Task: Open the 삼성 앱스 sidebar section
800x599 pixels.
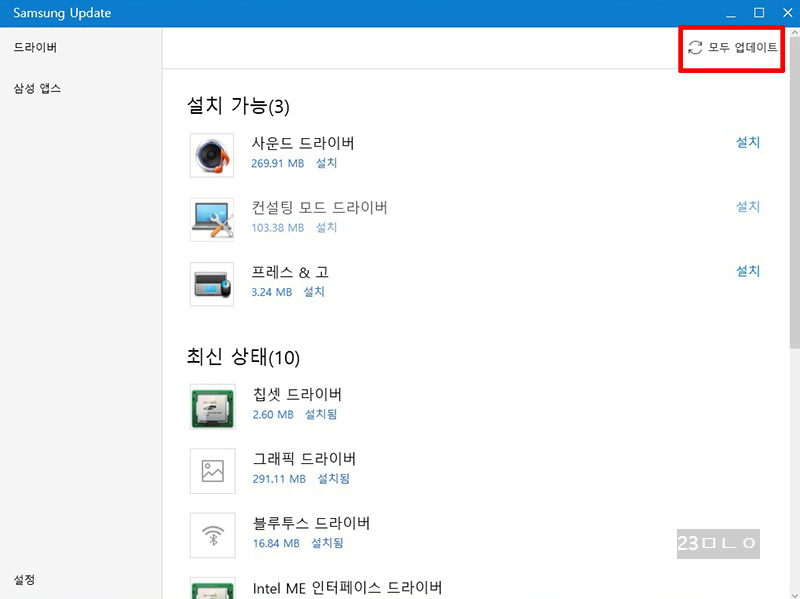Action: (37, 88)
